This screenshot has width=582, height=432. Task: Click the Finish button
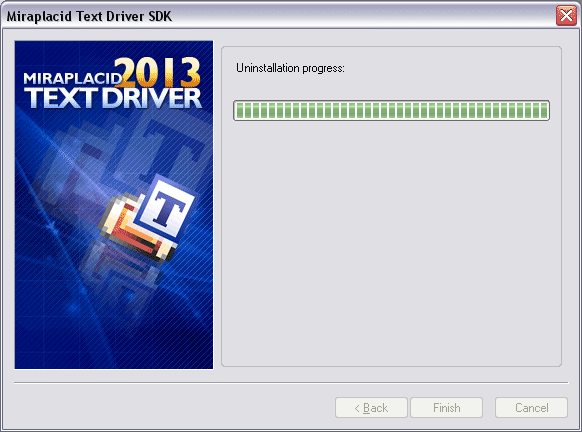coord(447,408)
